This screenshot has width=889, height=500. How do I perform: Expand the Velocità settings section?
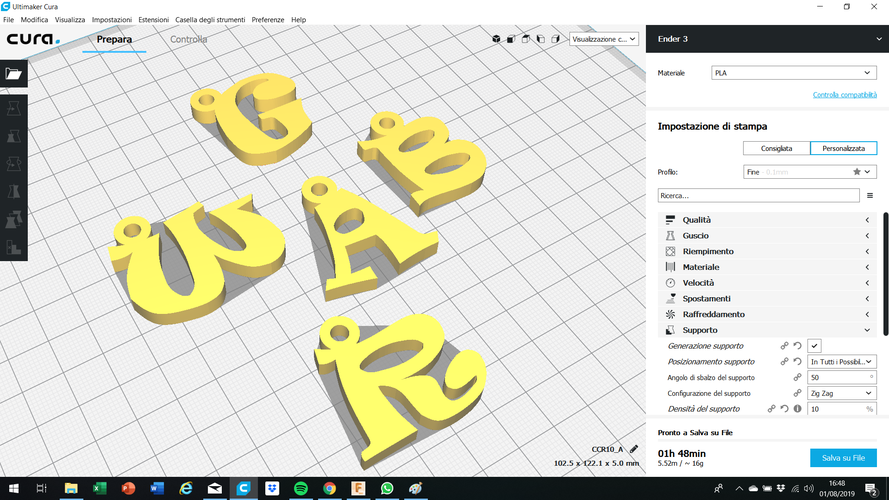(x=768, y=283)
